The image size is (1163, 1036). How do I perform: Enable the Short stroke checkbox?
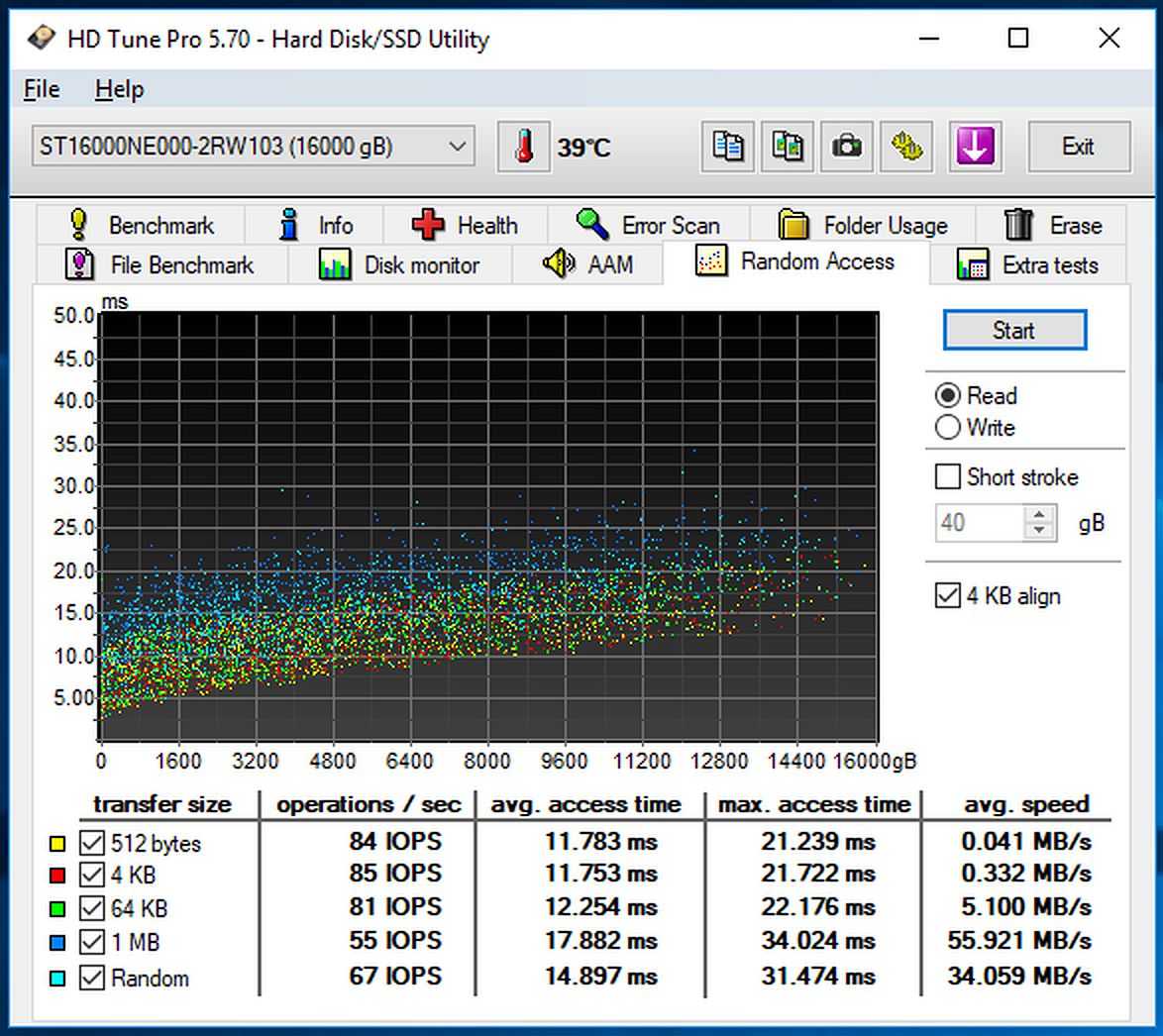(x=948, y=477)
